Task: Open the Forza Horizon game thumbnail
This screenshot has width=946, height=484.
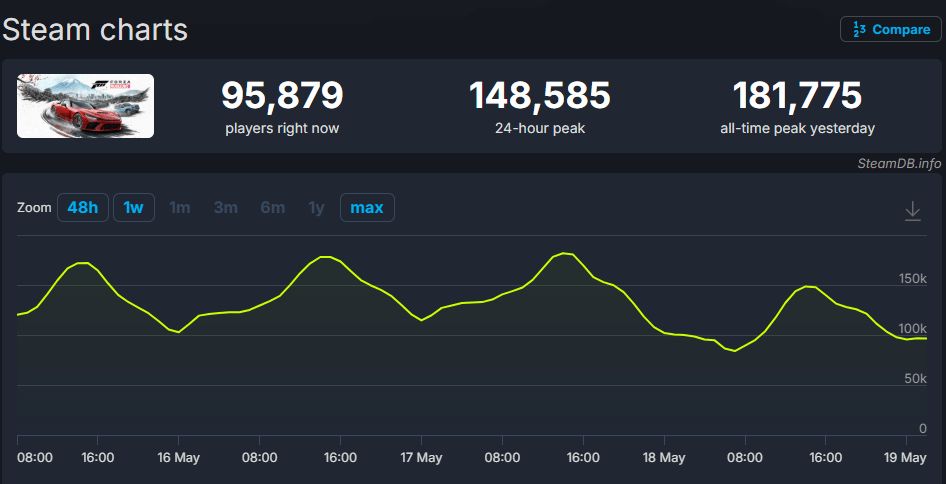Action: click(85, 106)
